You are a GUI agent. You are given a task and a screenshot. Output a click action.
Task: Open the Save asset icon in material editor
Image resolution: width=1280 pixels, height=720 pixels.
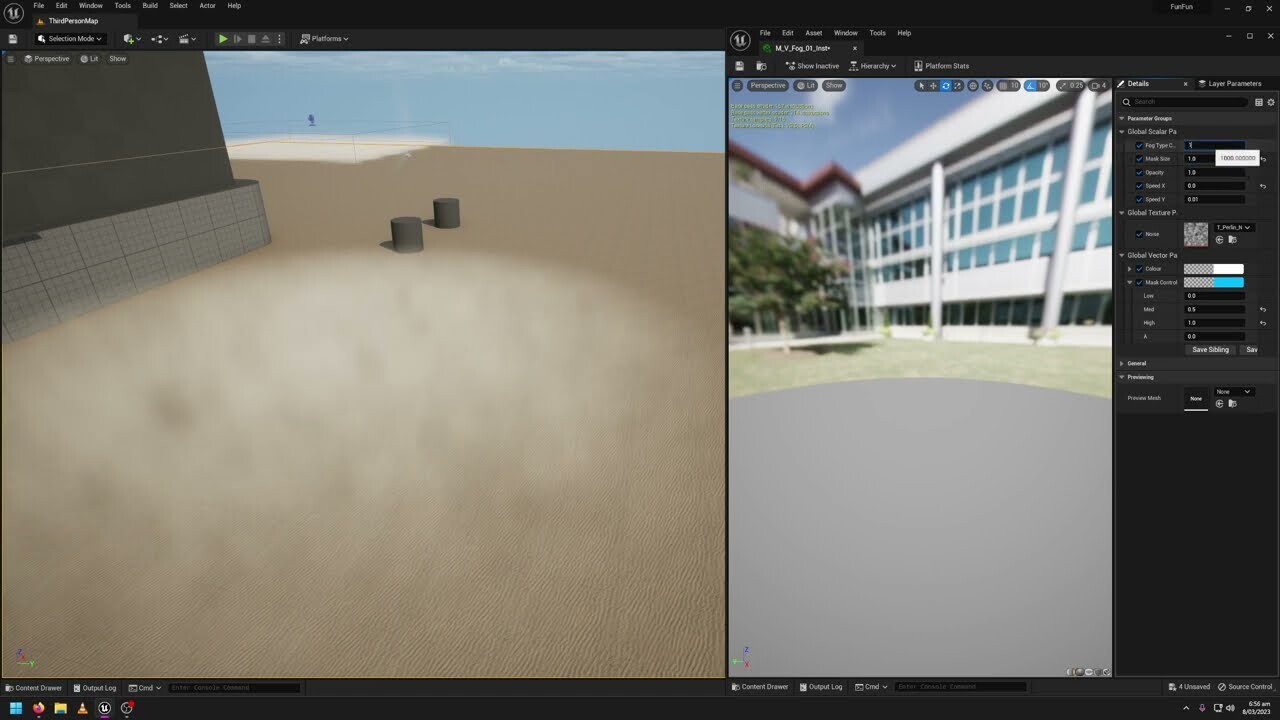click(x=739, y=65)
